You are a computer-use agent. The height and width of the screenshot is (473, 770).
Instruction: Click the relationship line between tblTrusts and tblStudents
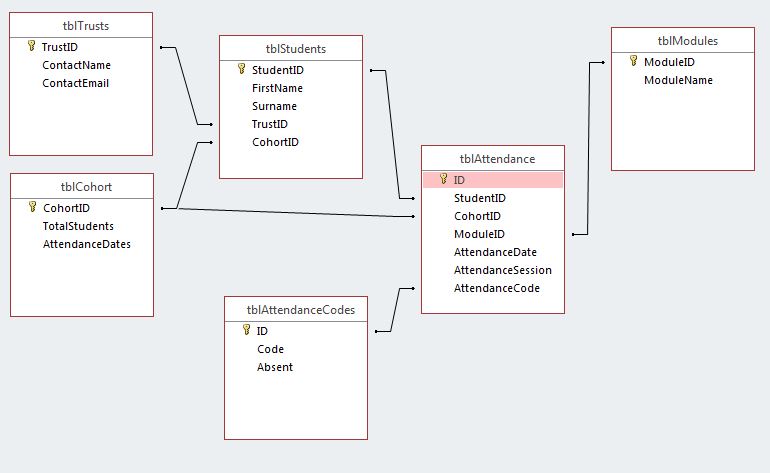coord(187,86)
